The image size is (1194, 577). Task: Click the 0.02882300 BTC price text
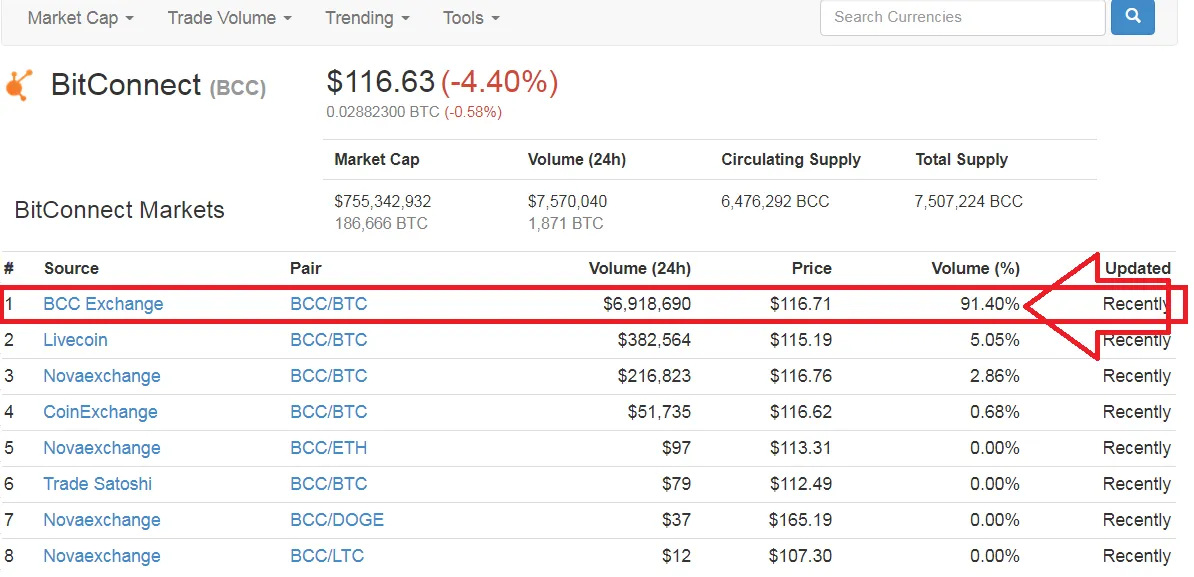pyautogui.click(x=383, y=112)
